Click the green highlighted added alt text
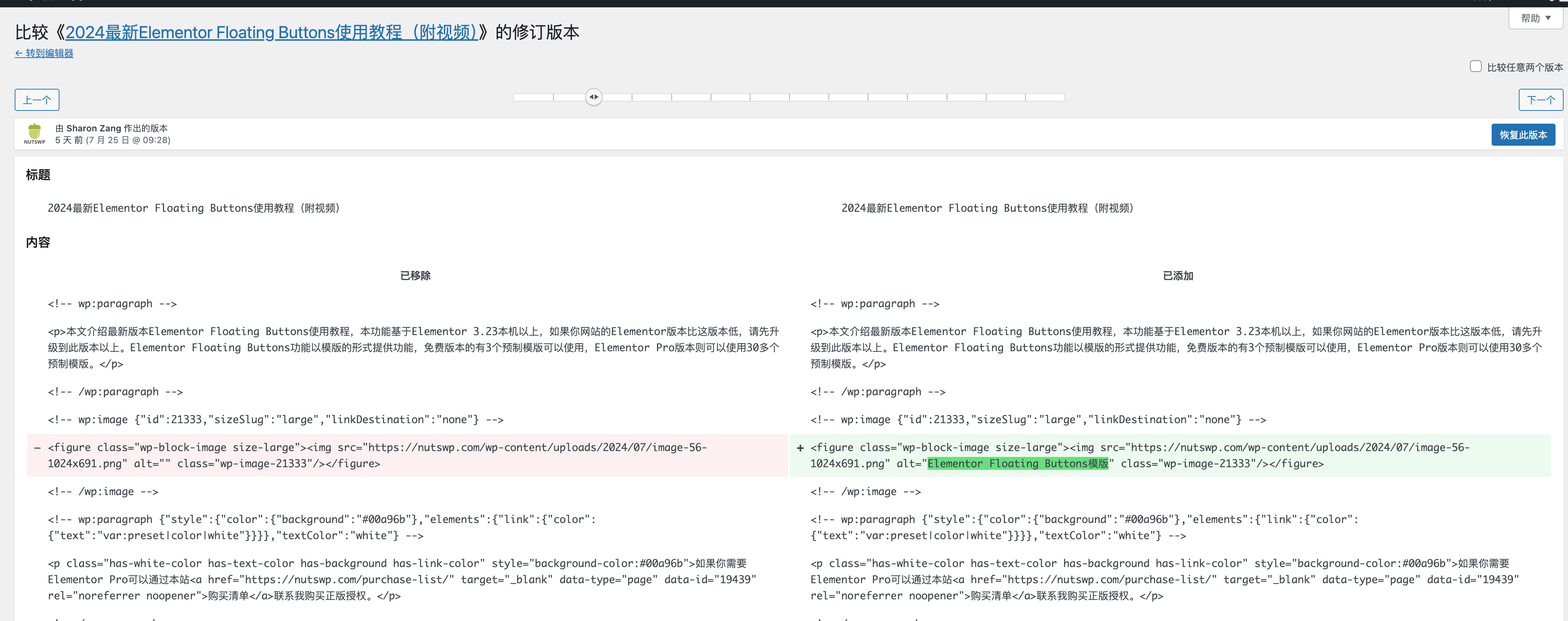 (1017, 464)
